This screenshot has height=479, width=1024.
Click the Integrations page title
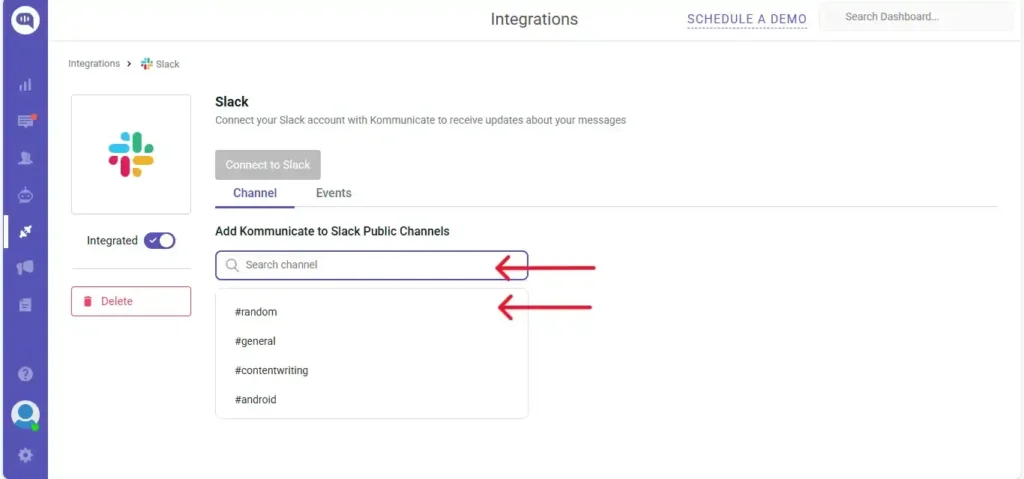(534, 20)
